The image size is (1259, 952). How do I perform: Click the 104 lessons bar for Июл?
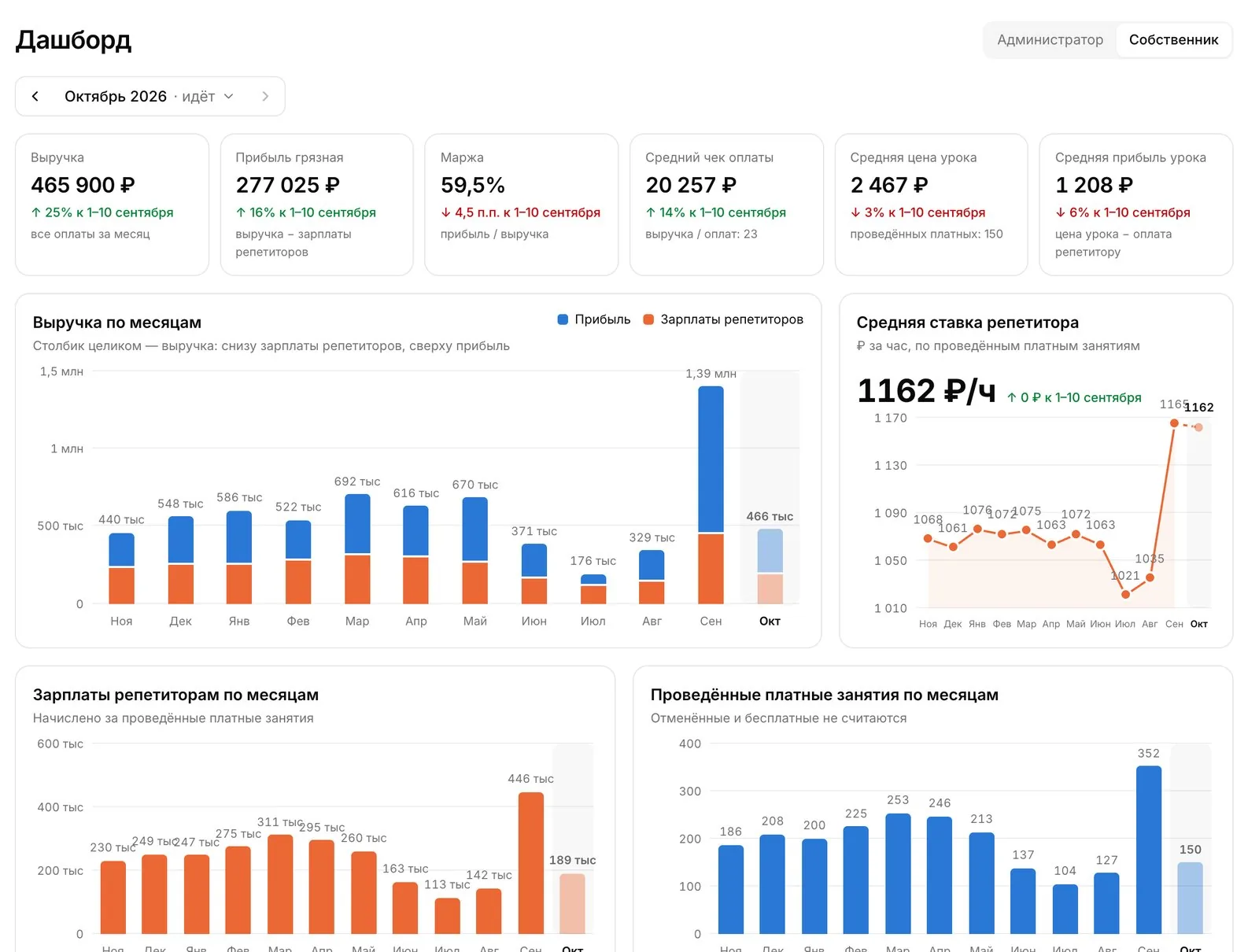(1065, 909)
